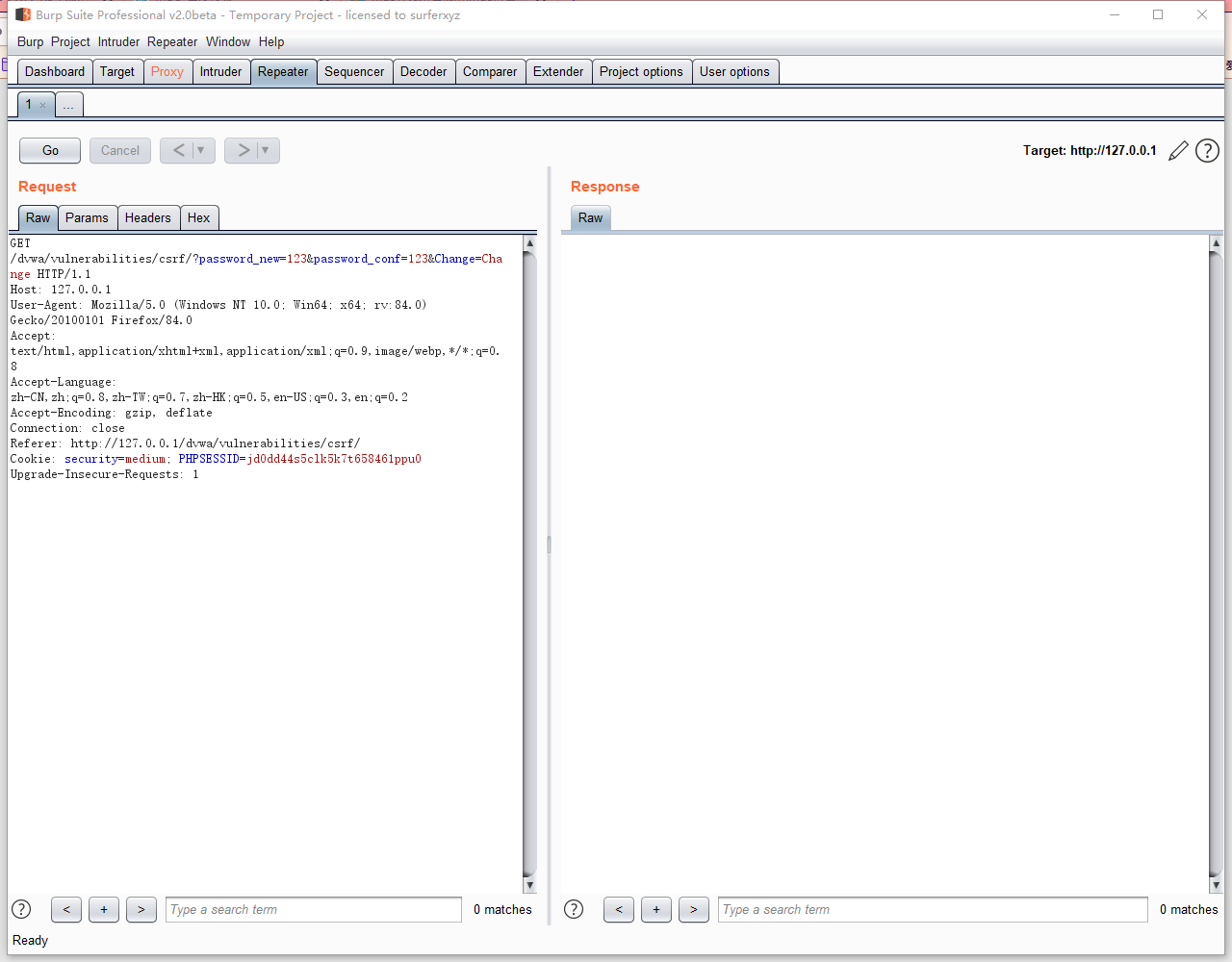This screenshot has width=1232, height=962.
Task: Go to next match in the response search
Action: (694, 909)
